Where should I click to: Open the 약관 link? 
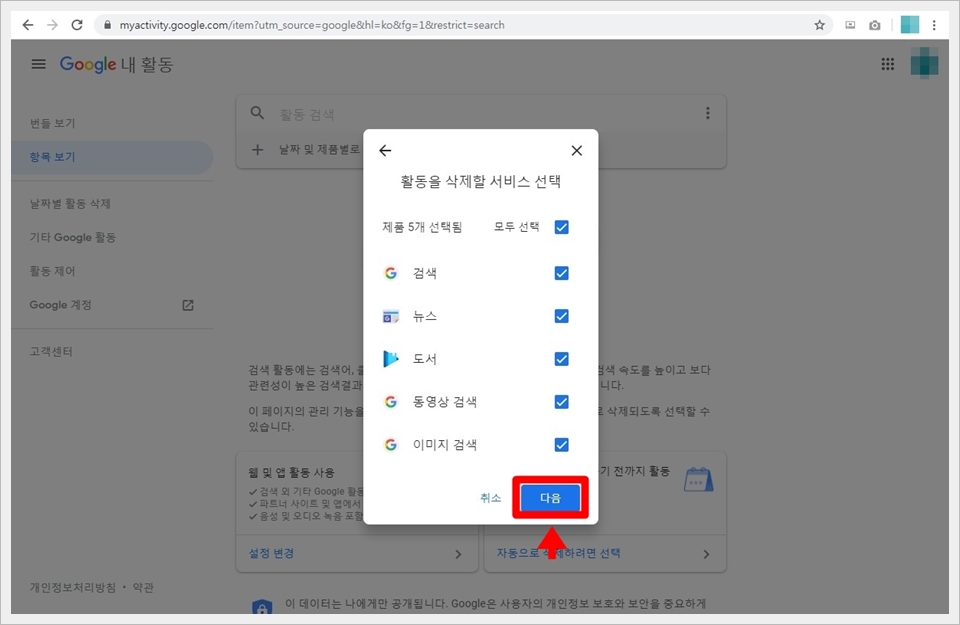click(143, 588)
